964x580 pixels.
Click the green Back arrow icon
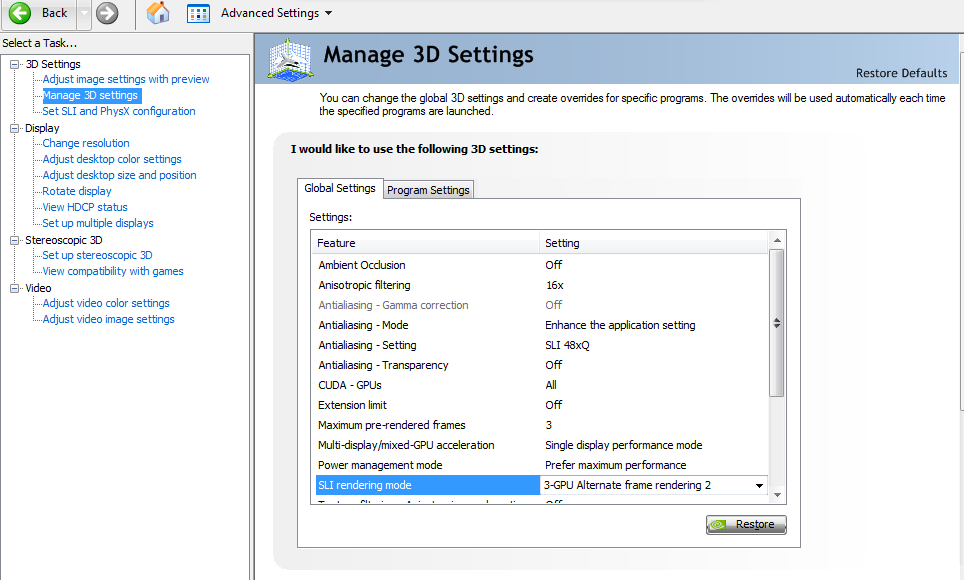point(20,13)
